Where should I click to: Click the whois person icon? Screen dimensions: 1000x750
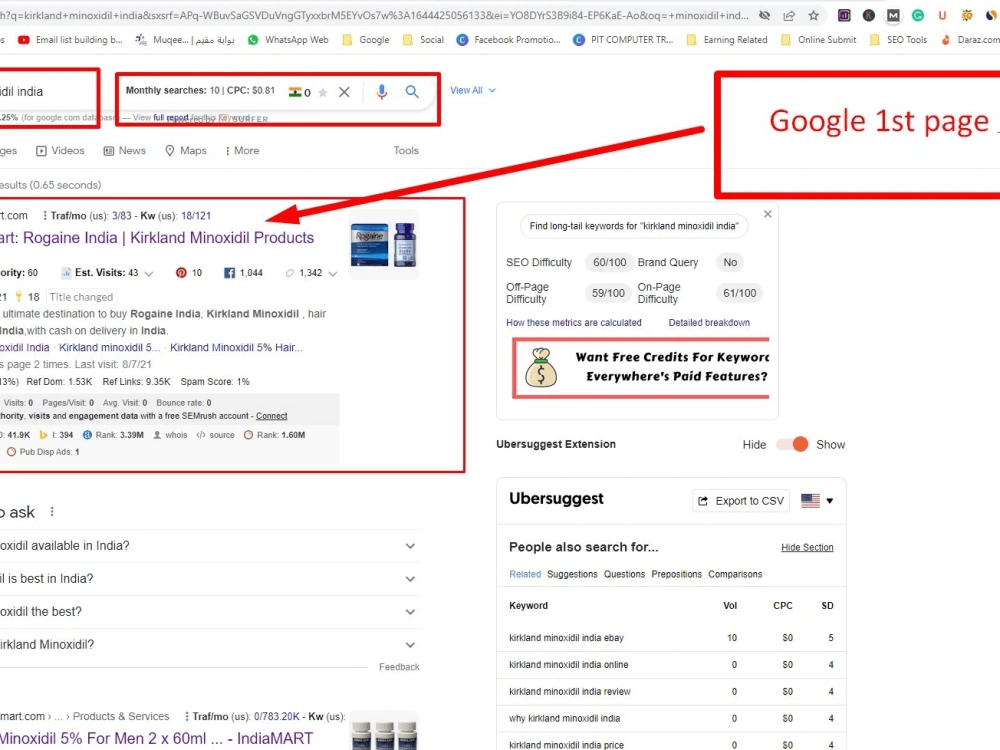click(x=157, y=435)
